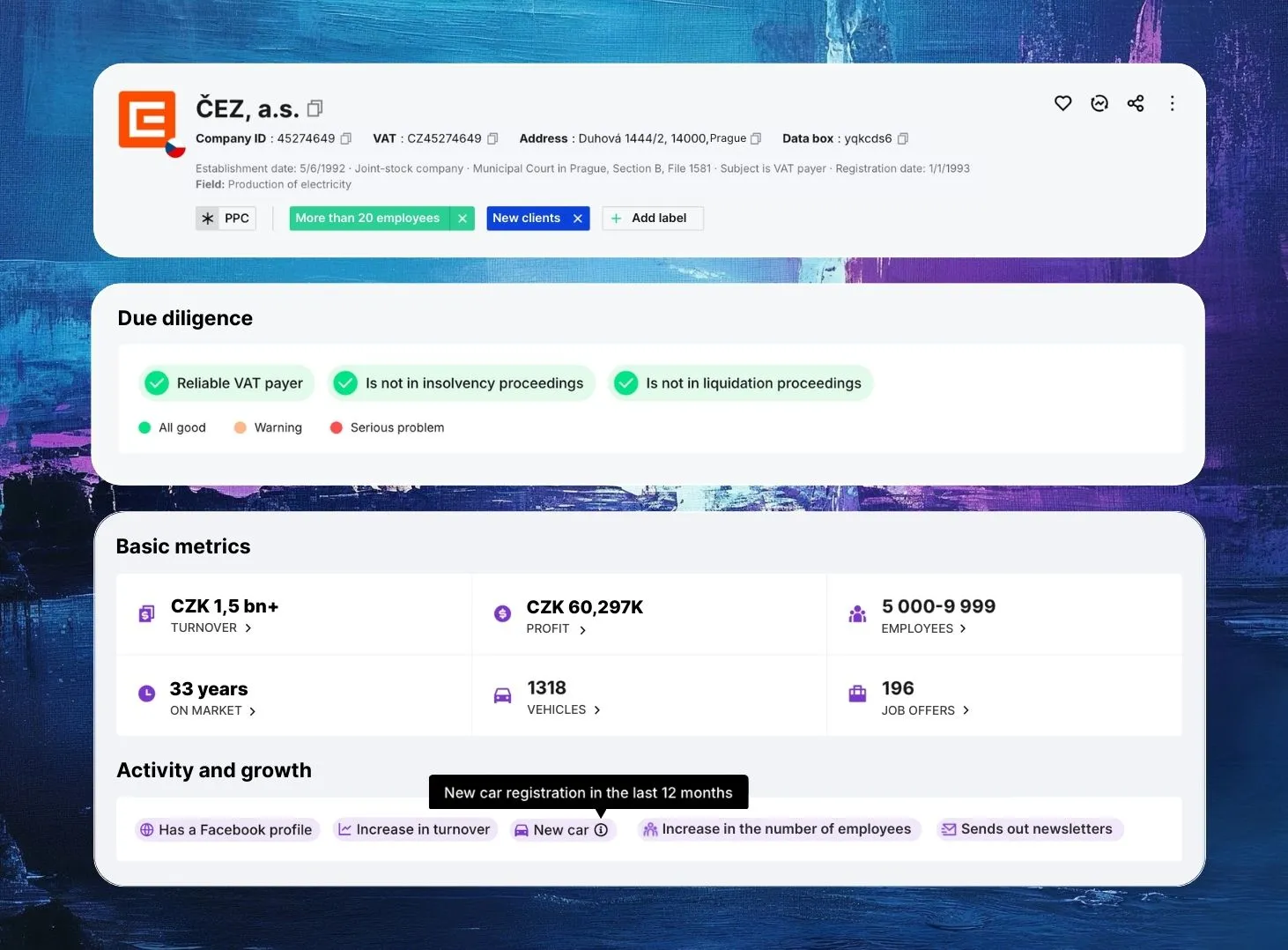Open the CZK 60,297K profit value

585,607
